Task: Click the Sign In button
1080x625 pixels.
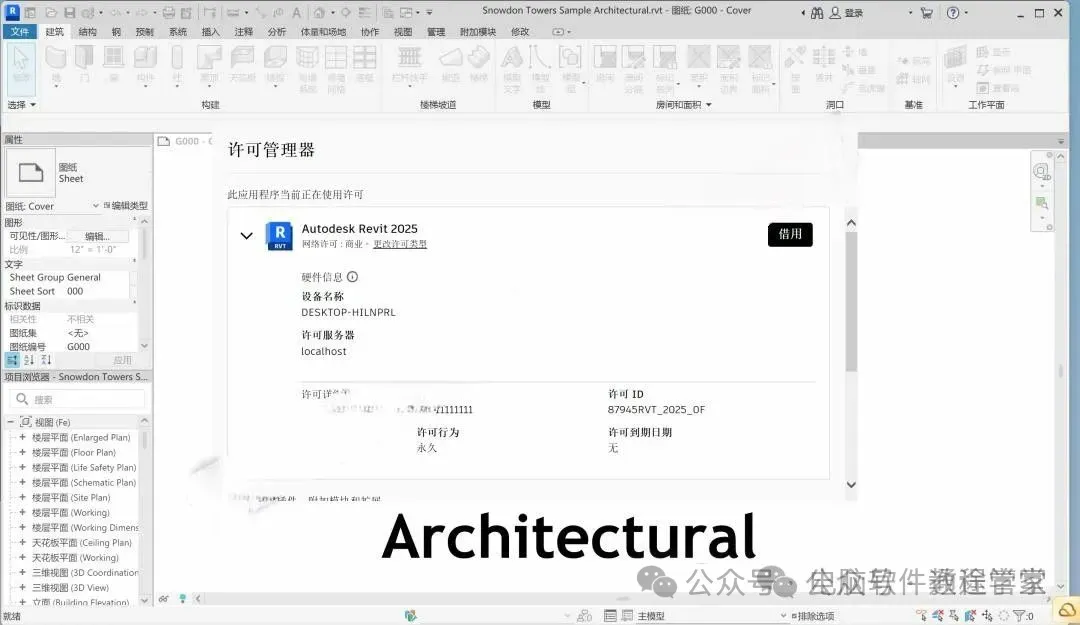Action: pyautogui.click(x=847, y=12)
